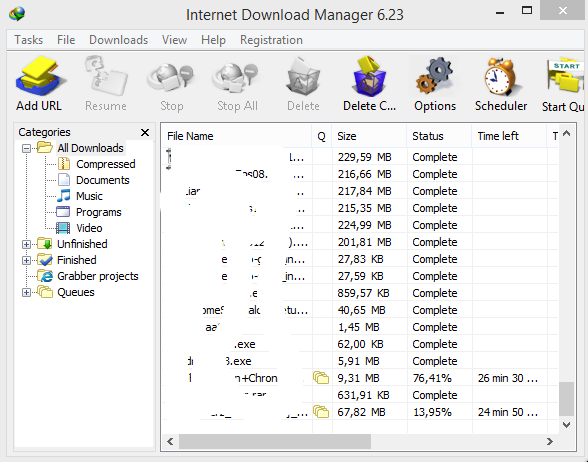Viewport: 588px width, 462px height.
Task: Sort by the Size column header
Action: coord(369,136)
